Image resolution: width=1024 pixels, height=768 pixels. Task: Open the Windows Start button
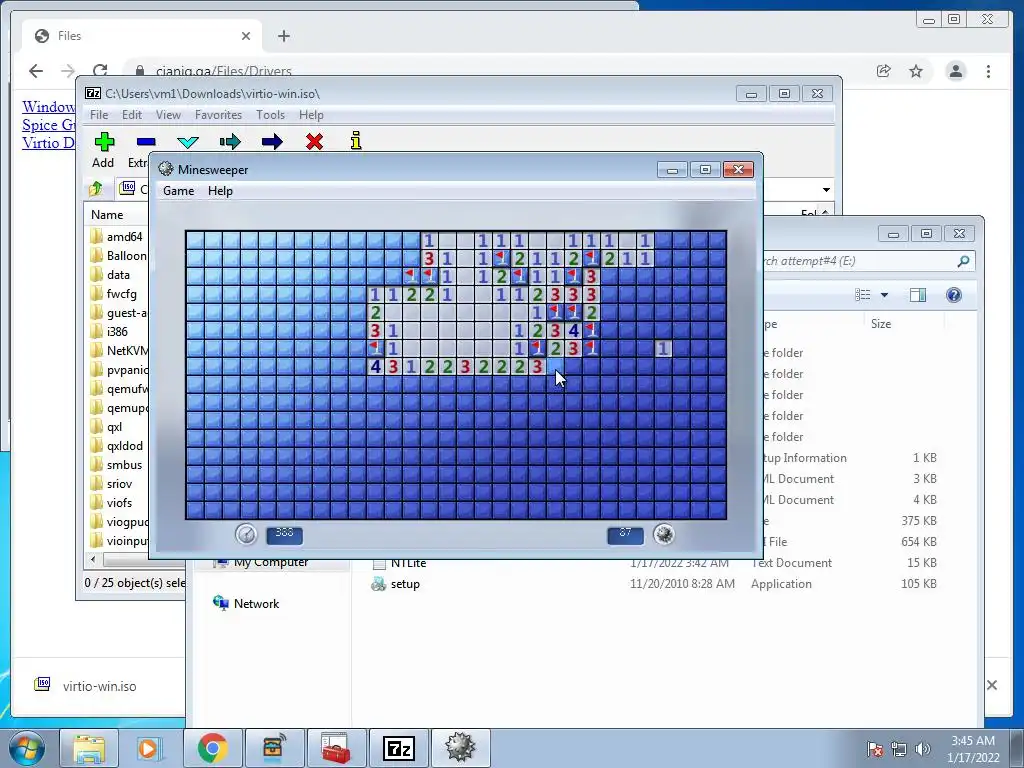26,748
